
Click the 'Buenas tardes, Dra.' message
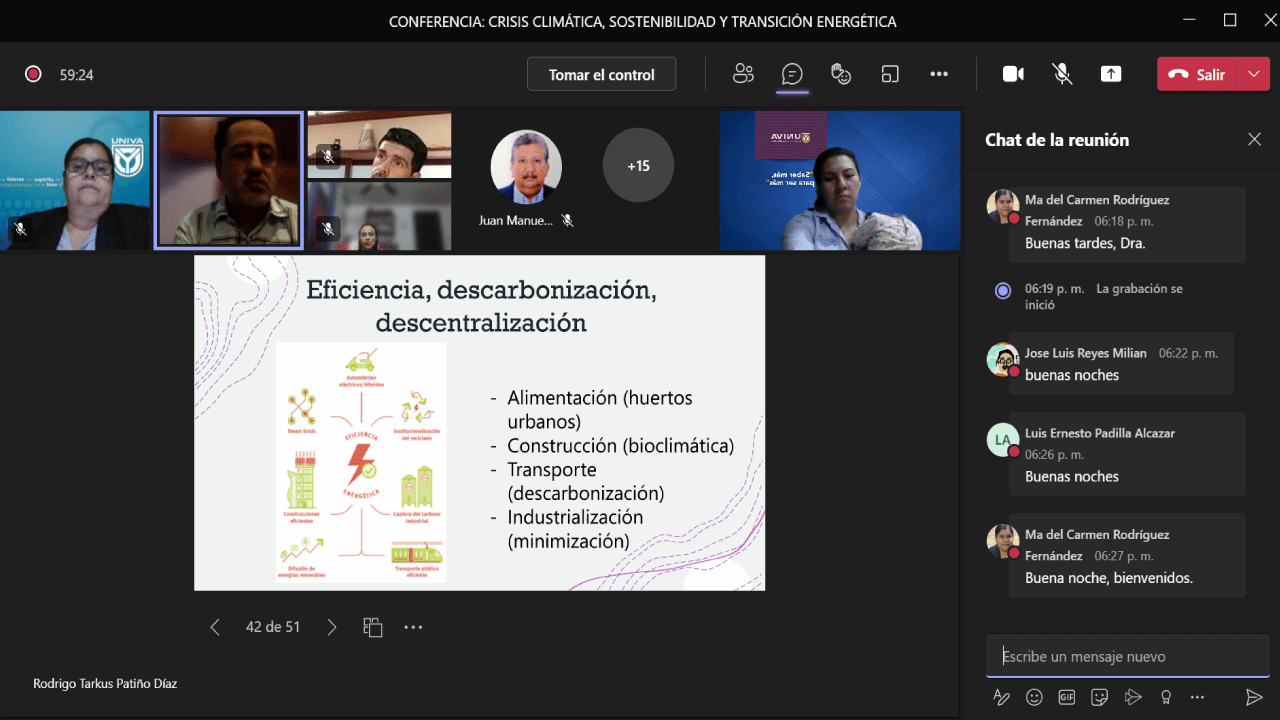pos(1085,243)
